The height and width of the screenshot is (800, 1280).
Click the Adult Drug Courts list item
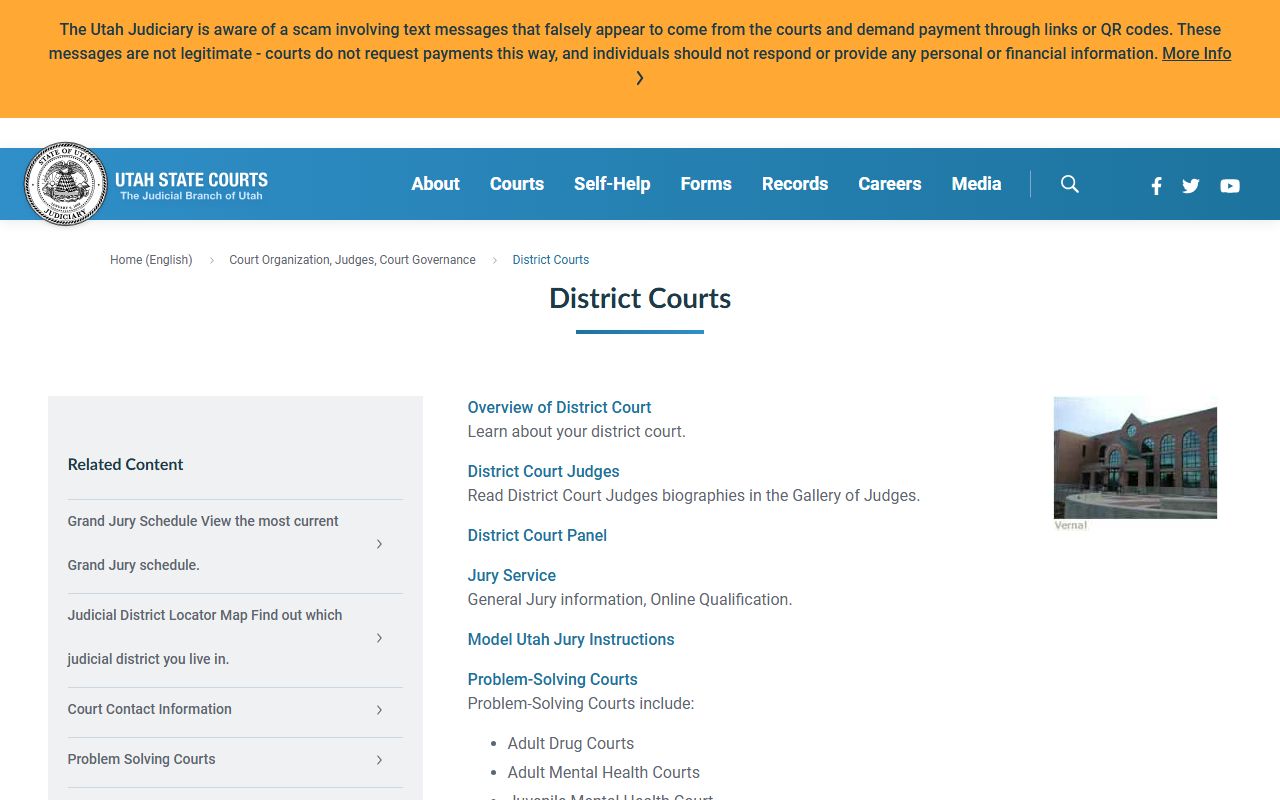click(x=570, y=743)
